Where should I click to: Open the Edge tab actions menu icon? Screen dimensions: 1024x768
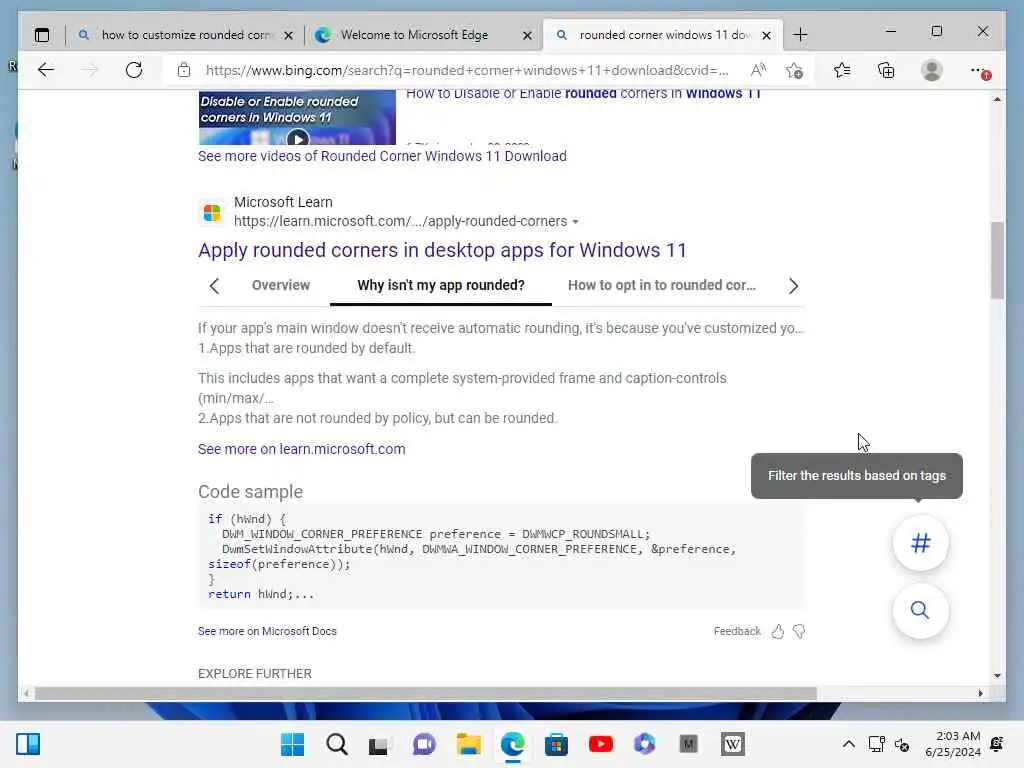click(x=42, y=35)
